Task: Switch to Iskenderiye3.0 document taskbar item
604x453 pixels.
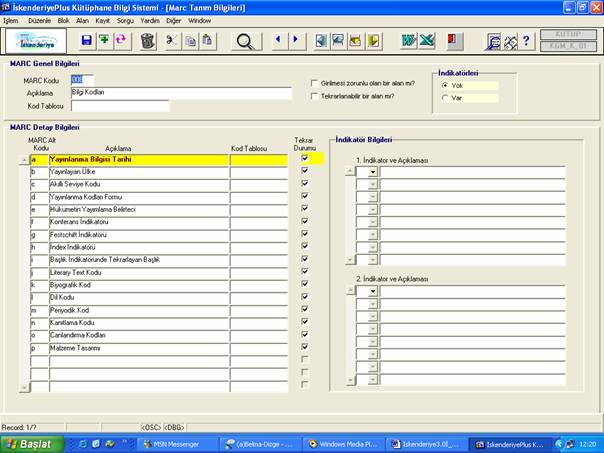Action: [x=426, y=444]
